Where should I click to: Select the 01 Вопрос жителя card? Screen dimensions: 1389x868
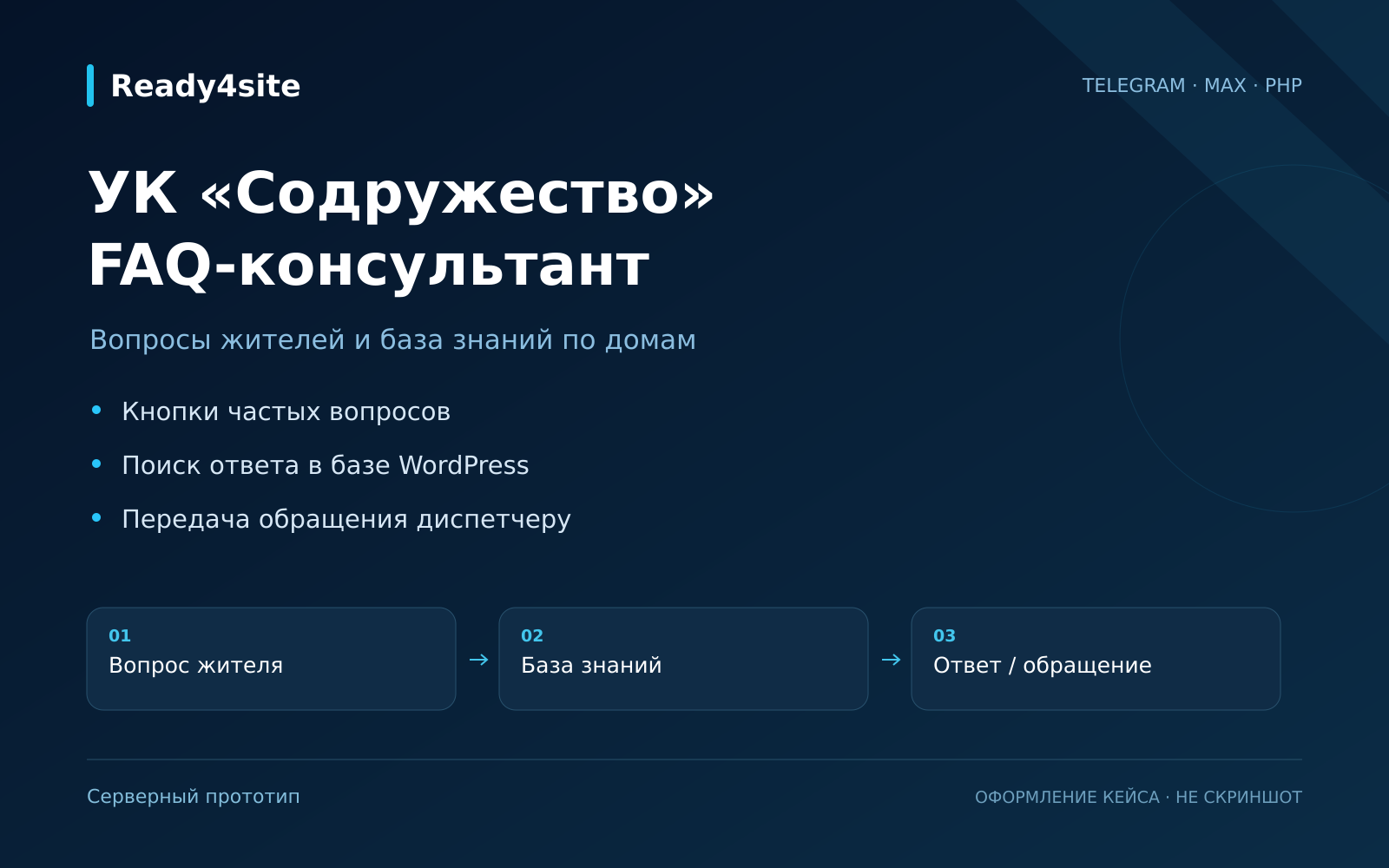(x=271, y=659)
